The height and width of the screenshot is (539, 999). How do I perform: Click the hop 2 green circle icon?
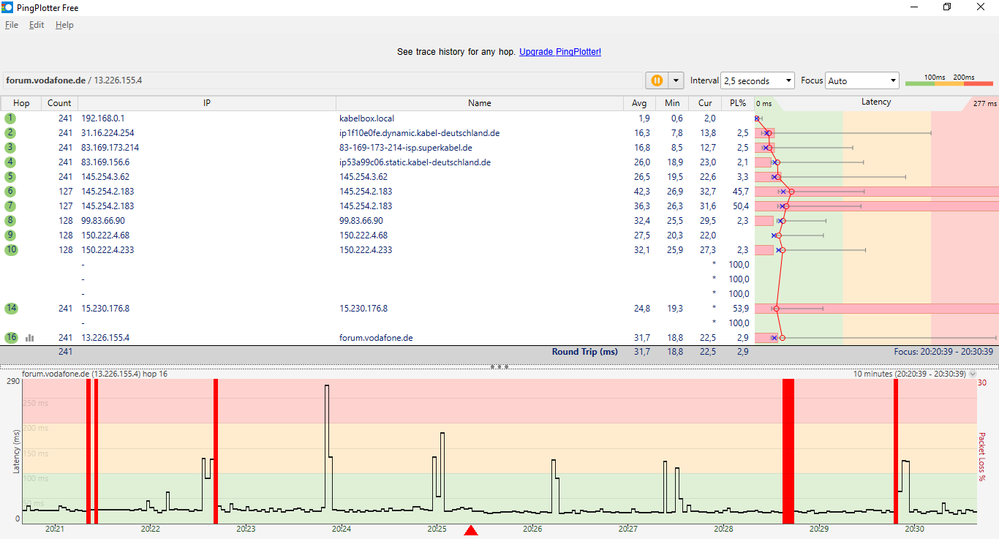tap(10, 133)
